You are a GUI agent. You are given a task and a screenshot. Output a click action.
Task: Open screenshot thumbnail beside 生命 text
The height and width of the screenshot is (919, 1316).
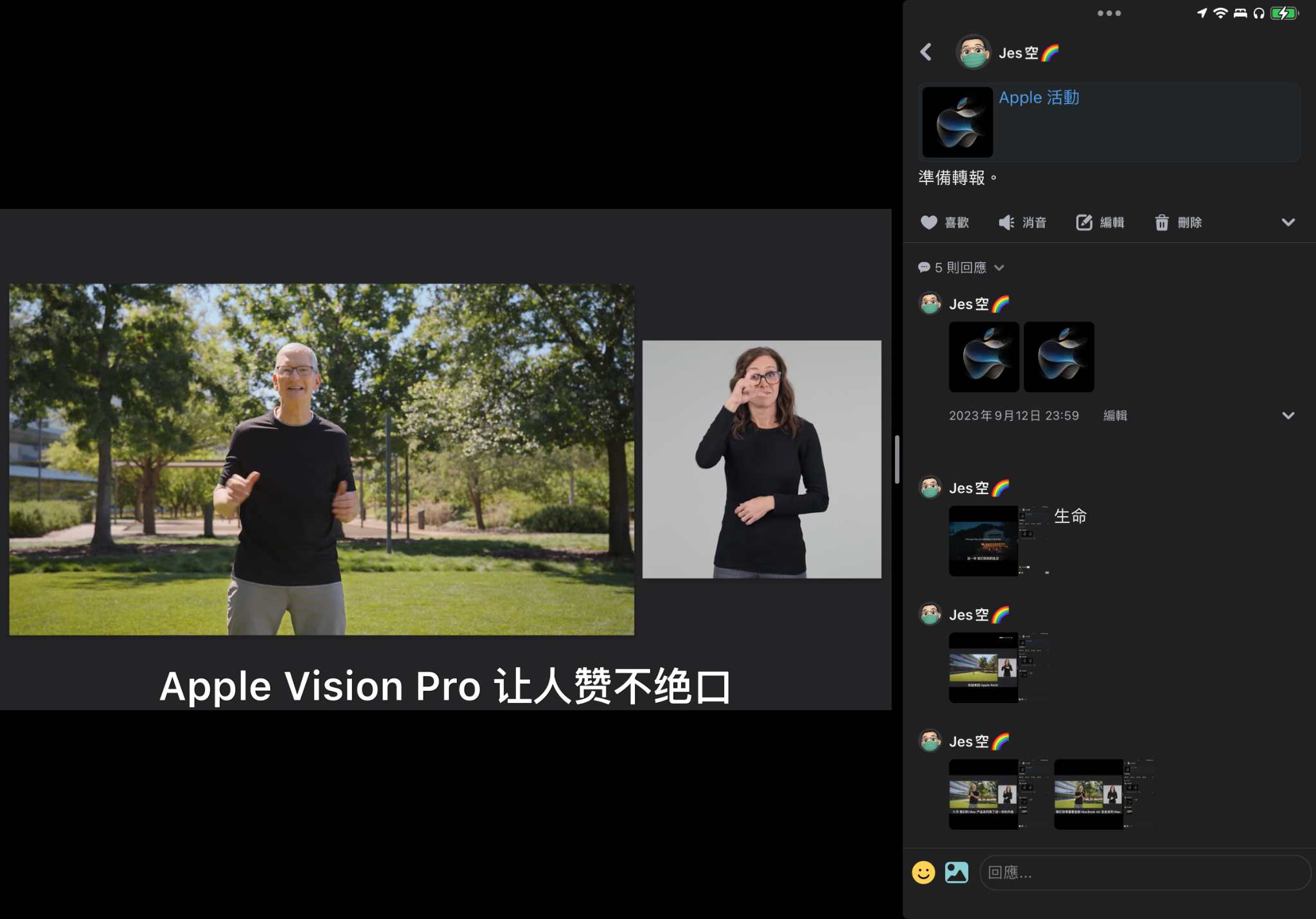999,541
